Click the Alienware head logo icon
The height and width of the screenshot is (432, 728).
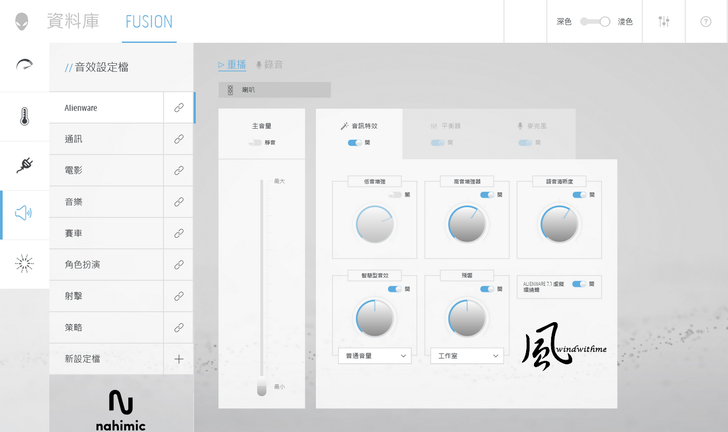[x=21, y=21]
